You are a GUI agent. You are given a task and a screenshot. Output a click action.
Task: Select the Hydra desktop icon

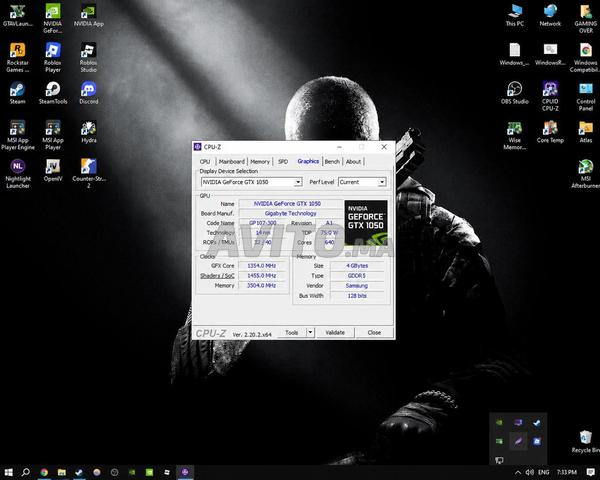[x=89, y=132]
